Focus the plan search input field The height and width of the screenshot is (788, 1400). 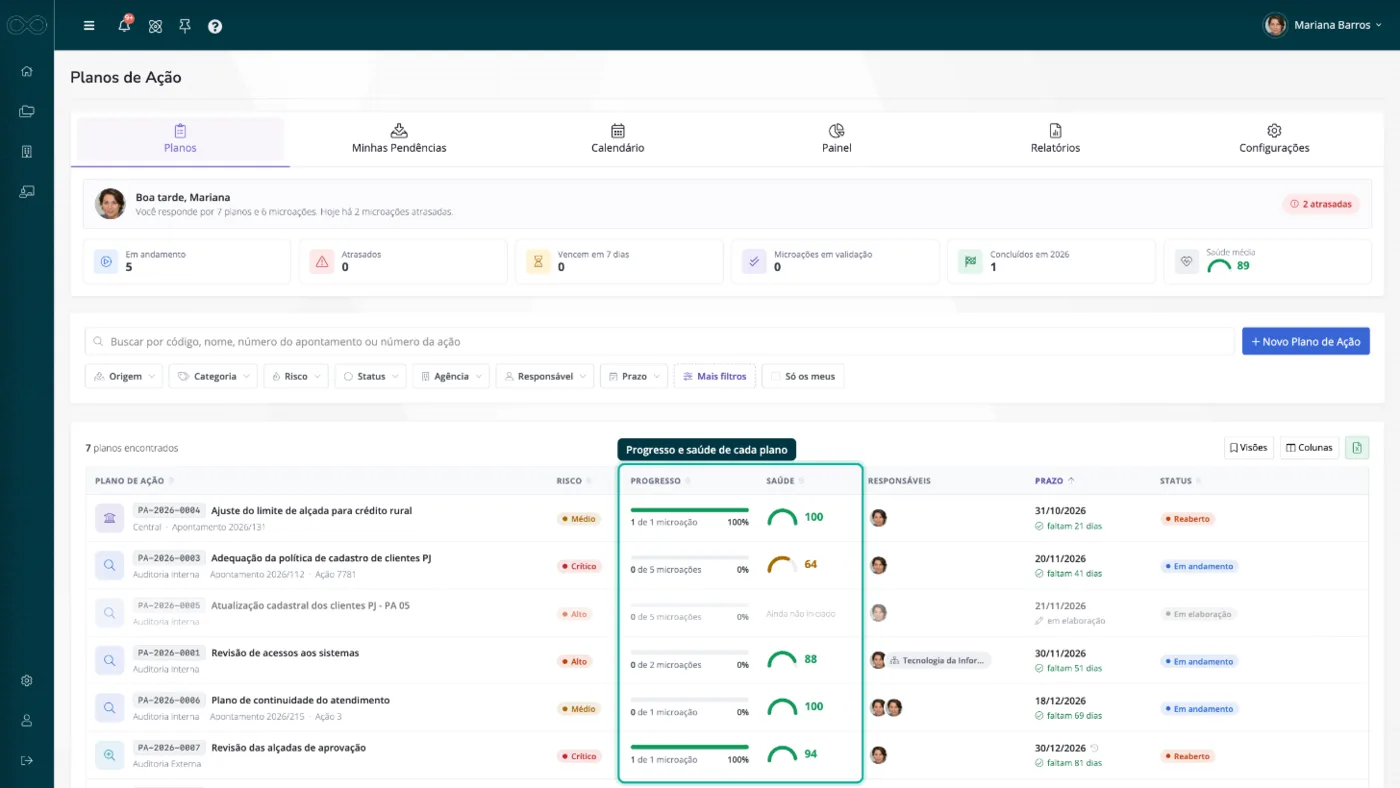click(660, 341)
